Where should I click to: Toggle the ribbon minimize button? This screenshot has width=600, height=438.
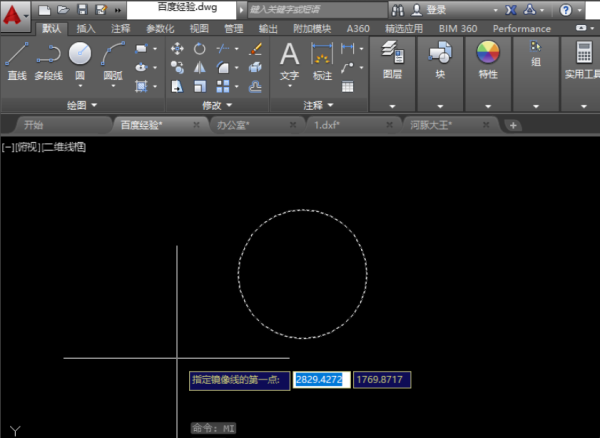pos(581,28)
